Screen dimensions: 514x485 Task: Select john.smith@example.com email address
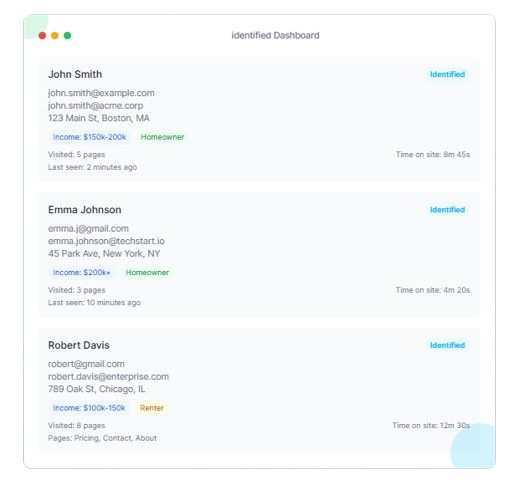pyautogui.click(x=101, y=93)
